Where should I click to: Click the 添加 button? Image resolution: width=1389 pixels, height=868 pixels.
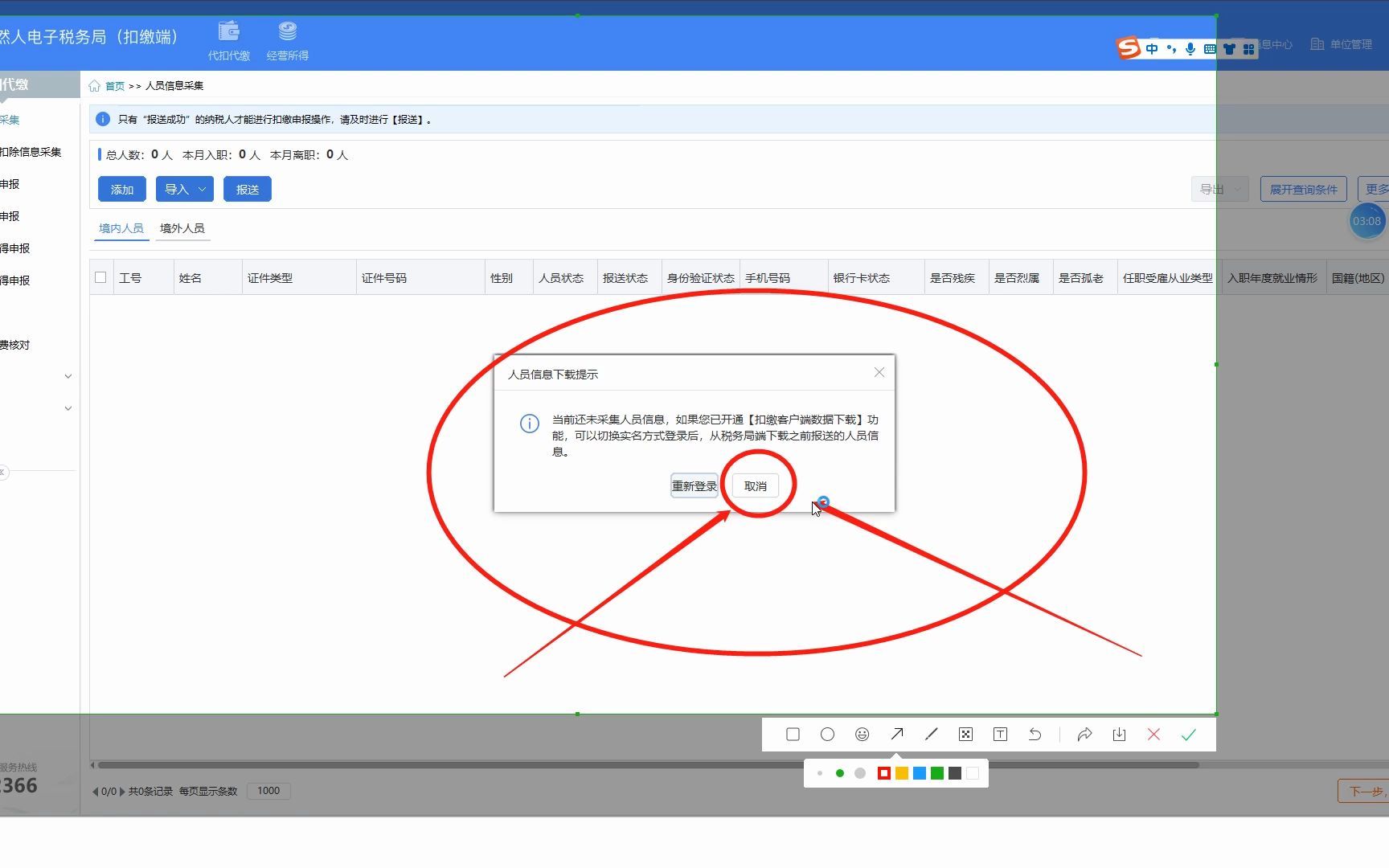[122, 189]
